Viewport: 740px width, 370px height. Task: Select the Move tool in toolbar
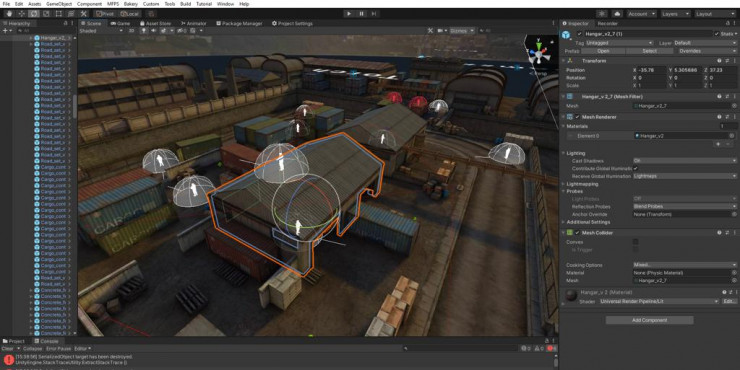[22, 14]
